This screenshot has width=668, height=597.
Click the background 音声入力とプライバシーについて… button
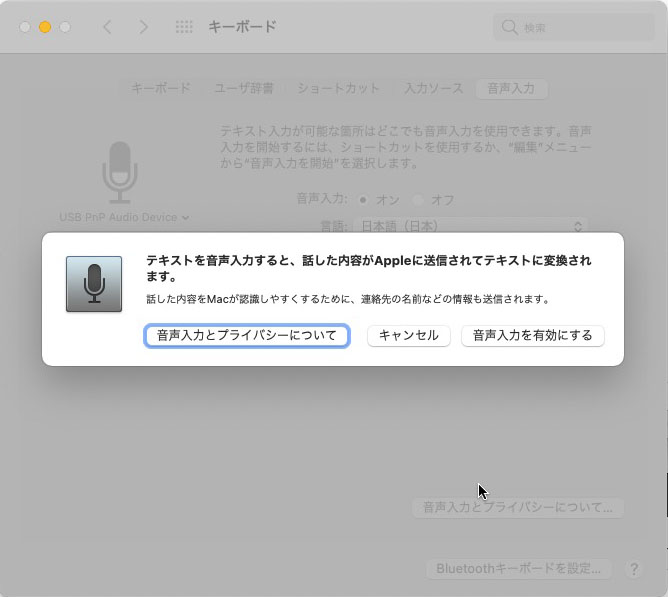518,508
